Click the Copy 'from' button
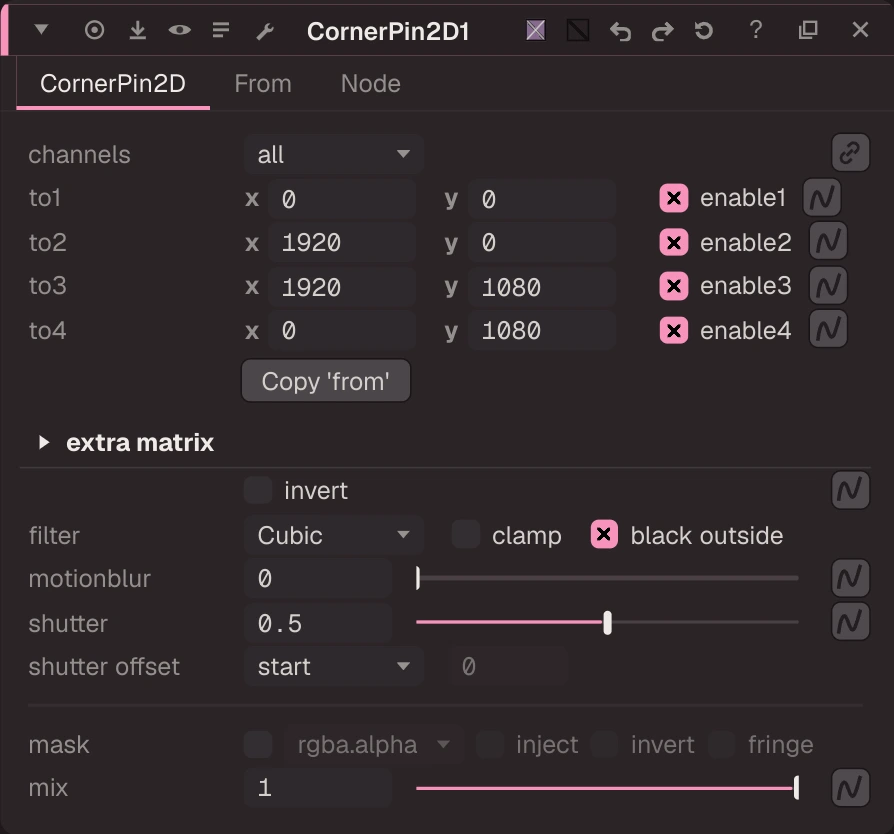This screenshot has width=894, height=834. pos(326,381)
